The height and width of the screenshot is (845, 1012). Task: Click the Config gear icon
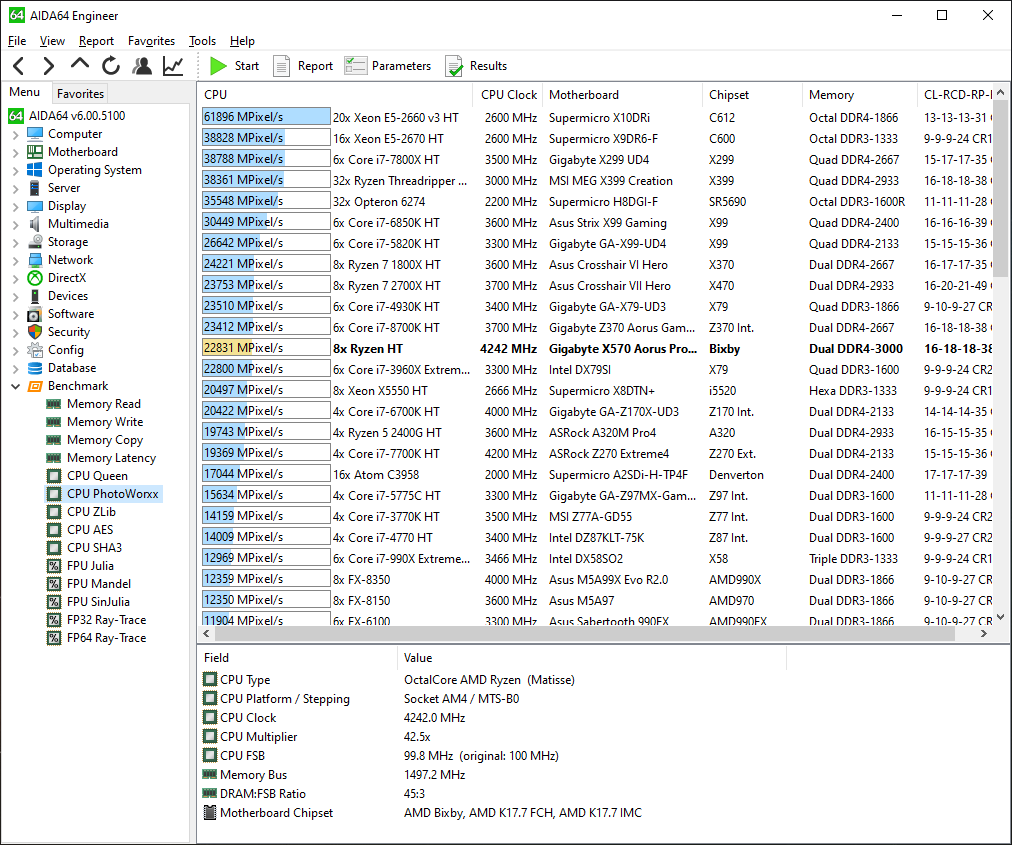[x=35, y=350]
